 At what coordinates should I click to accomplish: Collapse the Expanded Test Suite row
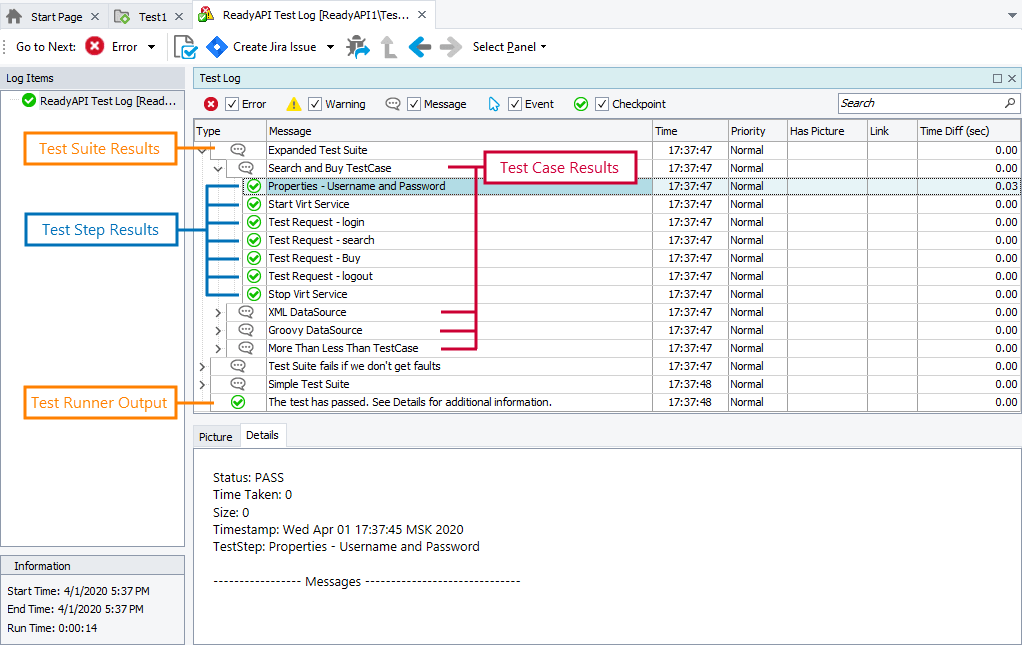pos(204,149)
